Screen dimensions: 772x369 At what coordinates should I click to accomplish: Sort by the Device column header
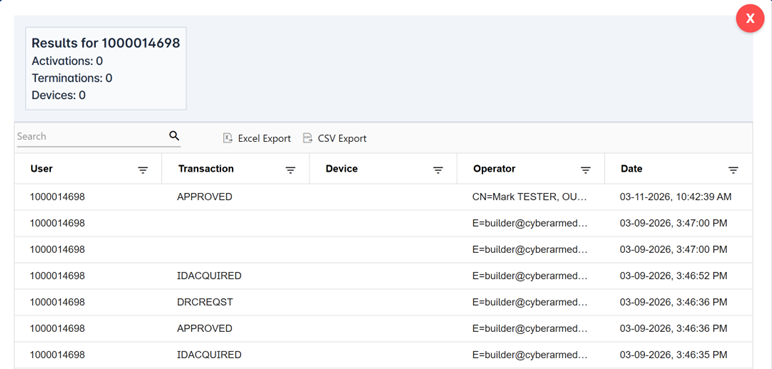coord(341,168)
